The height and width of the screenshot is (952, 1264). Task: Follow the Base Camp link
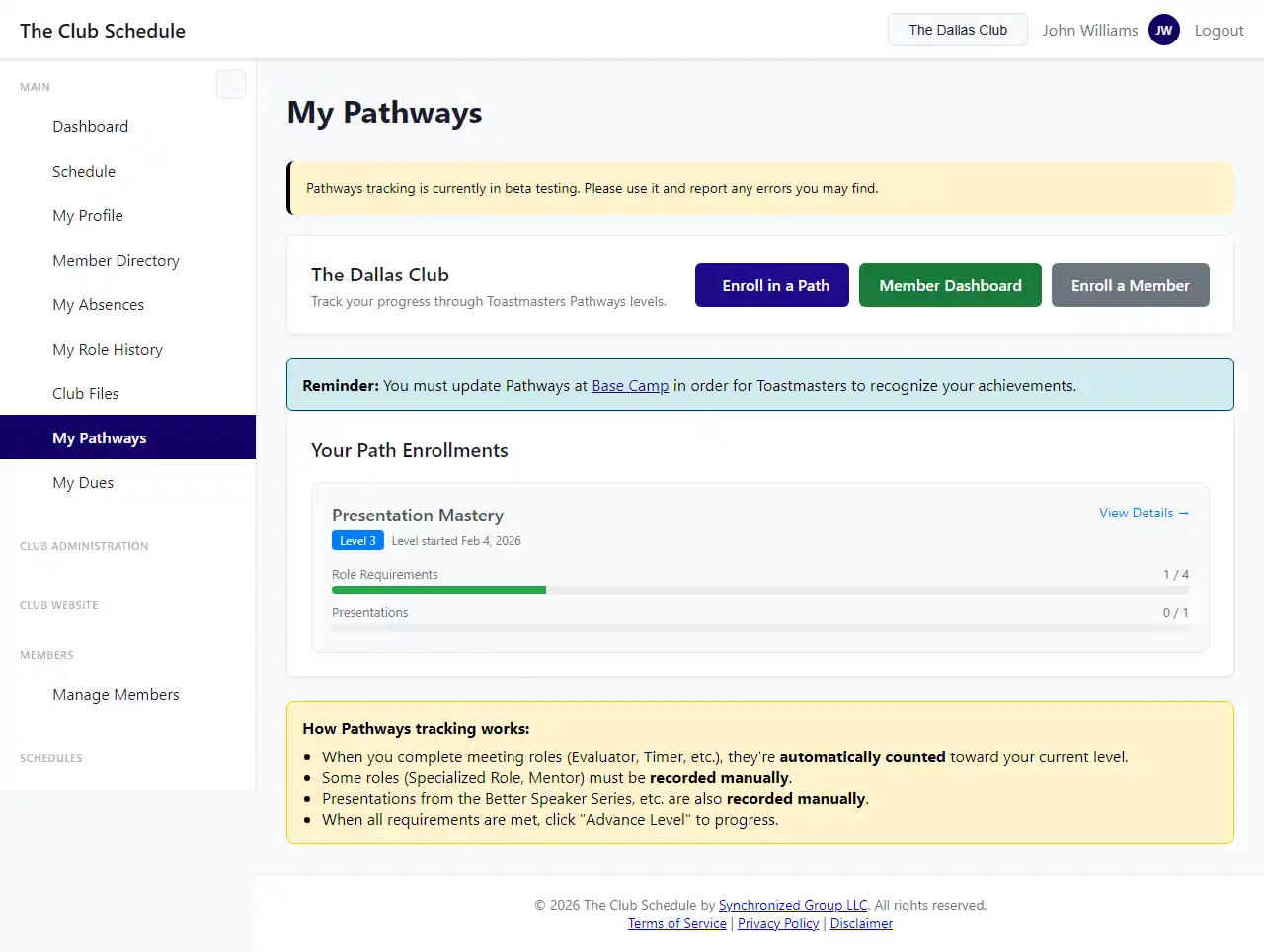click(x=630, y=385)
